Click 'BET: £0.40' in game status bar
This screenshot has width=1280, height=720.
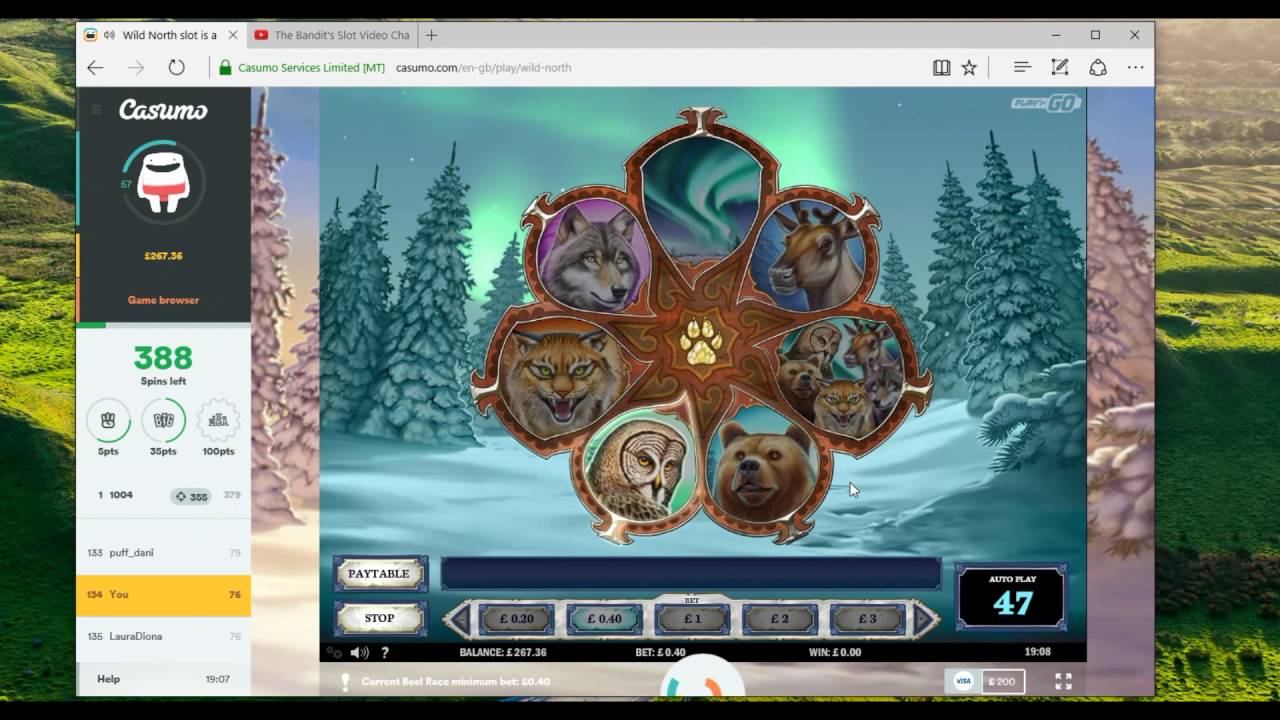pos(661,652)
